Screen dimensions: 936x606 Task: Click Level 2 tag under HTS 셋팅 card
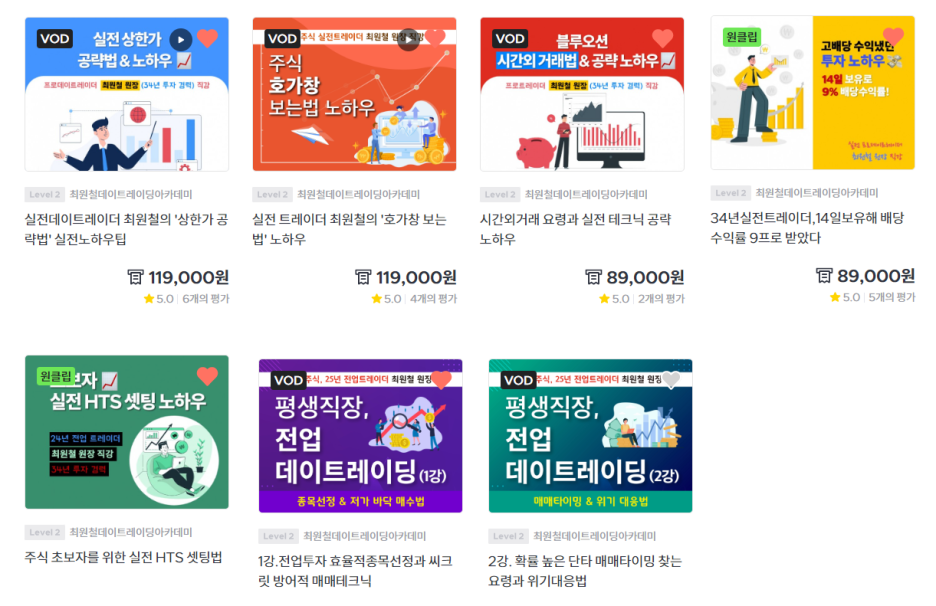click(x=44, y=532)
